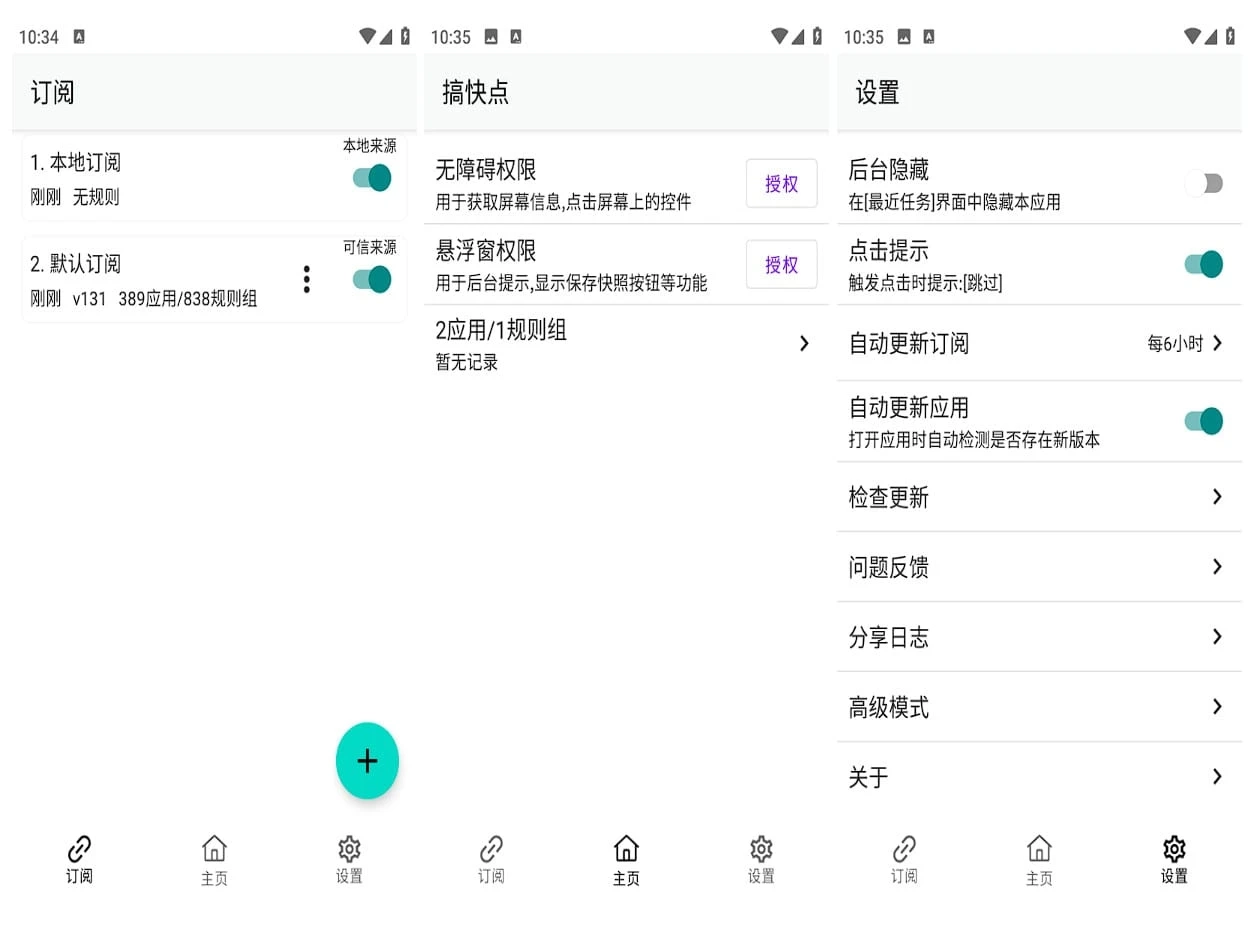Open the 自动更新订阅 每6小时 interval selector
Image resolution: width=1253 pixels, height=925 pixels.
(x=1184, y=344)
